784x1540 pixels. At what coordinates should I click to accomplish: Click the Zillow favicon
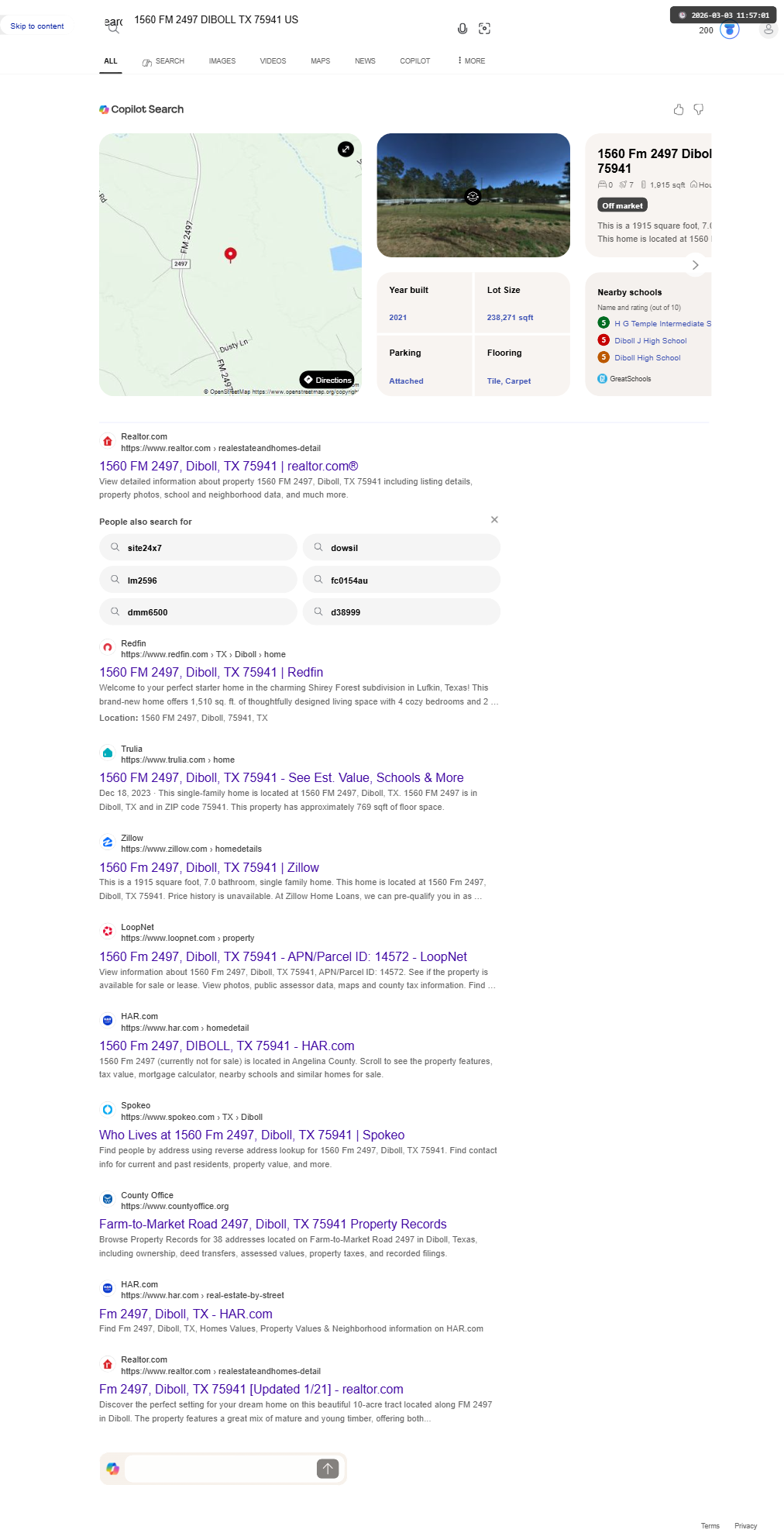108,842
